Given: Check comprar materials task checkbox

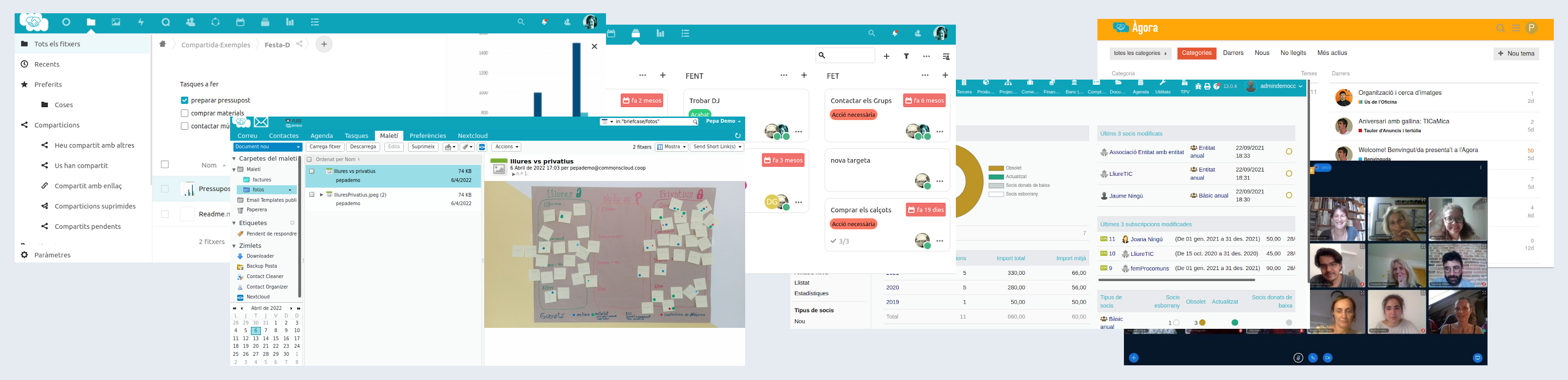Looking at the screenshot, I should [x=185, y=113].
